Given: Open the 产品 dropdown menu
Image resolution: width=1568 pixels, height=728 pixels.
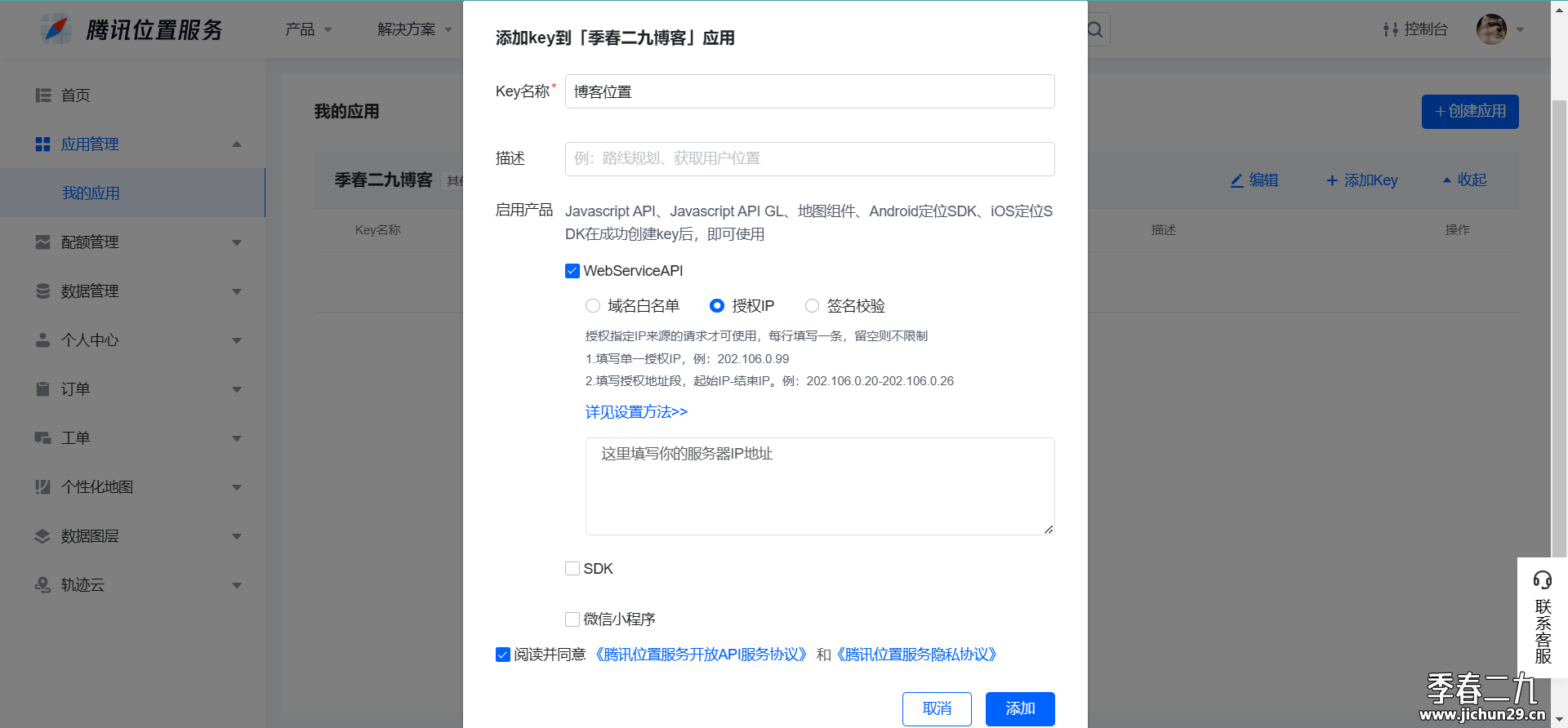Looking at the screenshot, I should pyautogui.click(x=308, y=29).
